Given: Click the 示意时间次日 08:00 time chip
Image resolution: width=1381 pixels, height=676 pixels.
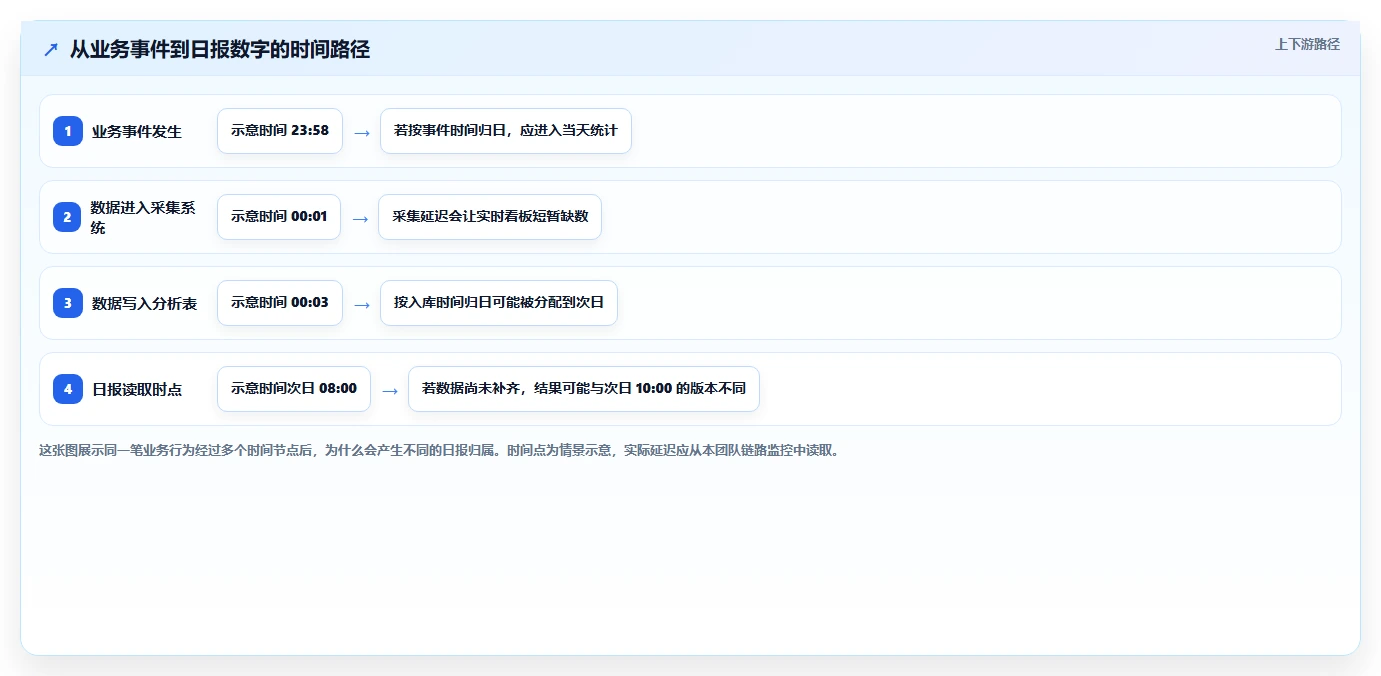Looking at the screenshot, I should click(x=294, y=389).
